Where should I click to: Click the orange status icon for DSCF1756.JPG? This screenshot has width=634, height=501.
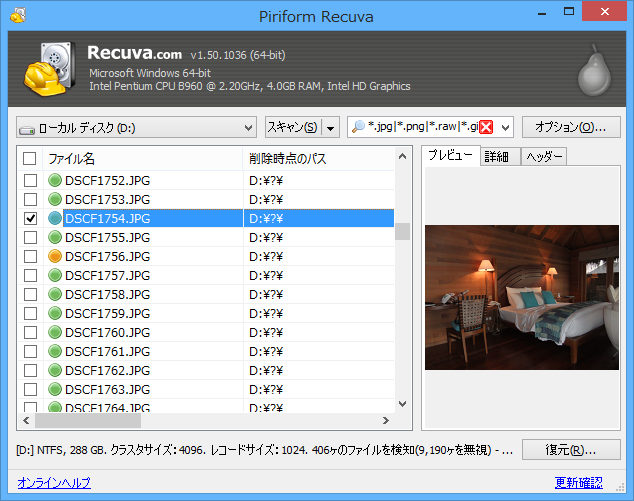pos(56,256)
